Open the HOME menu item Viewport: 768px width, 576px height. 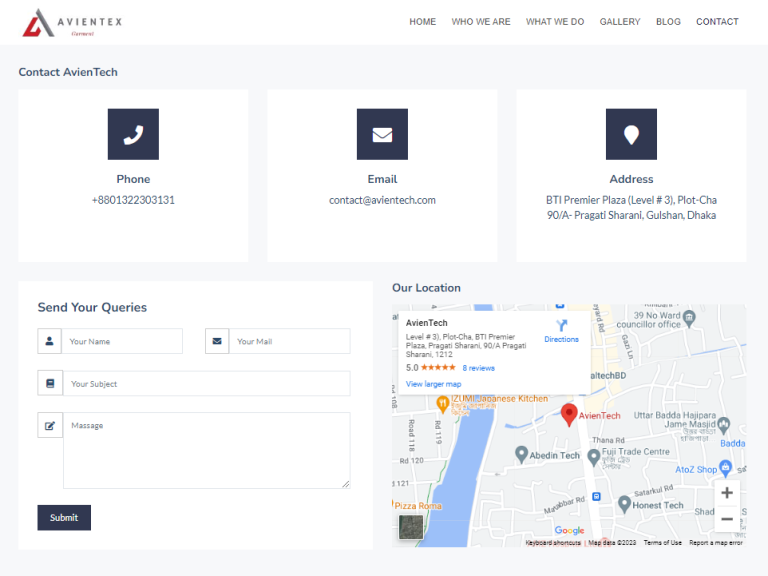point(422,22)
